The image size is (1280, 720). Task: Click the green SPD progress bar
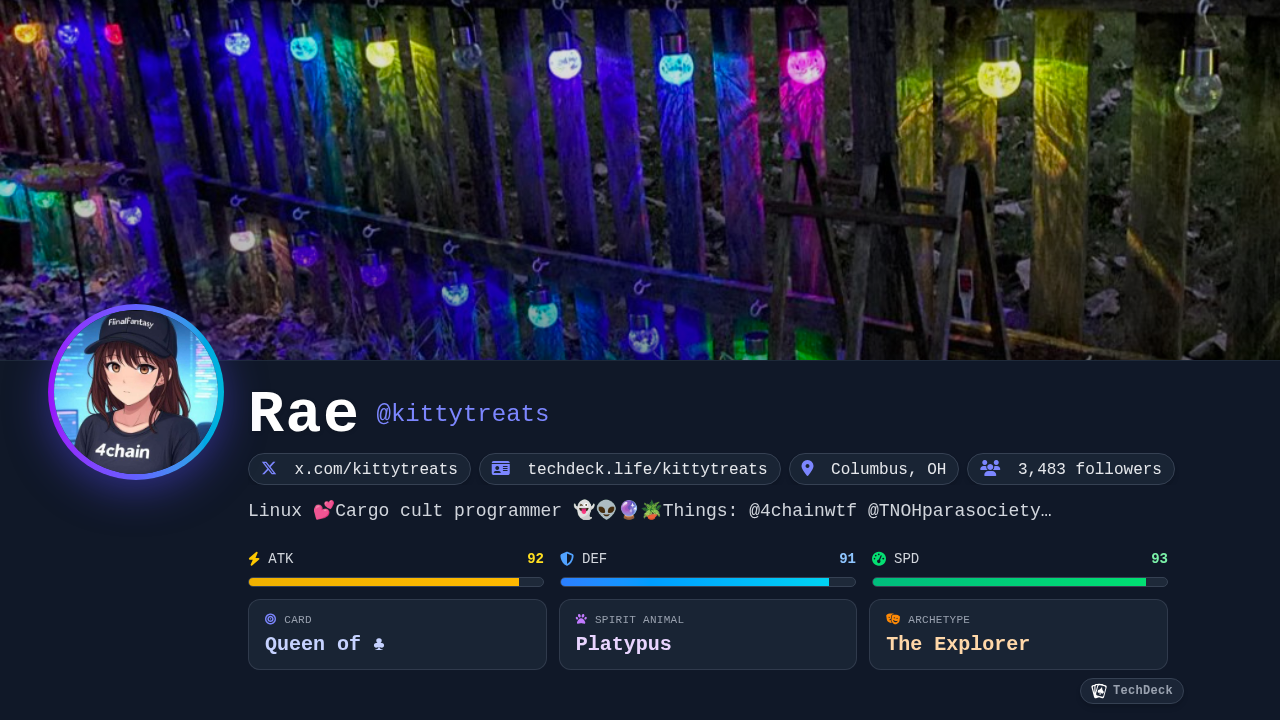coord(1020,582)
